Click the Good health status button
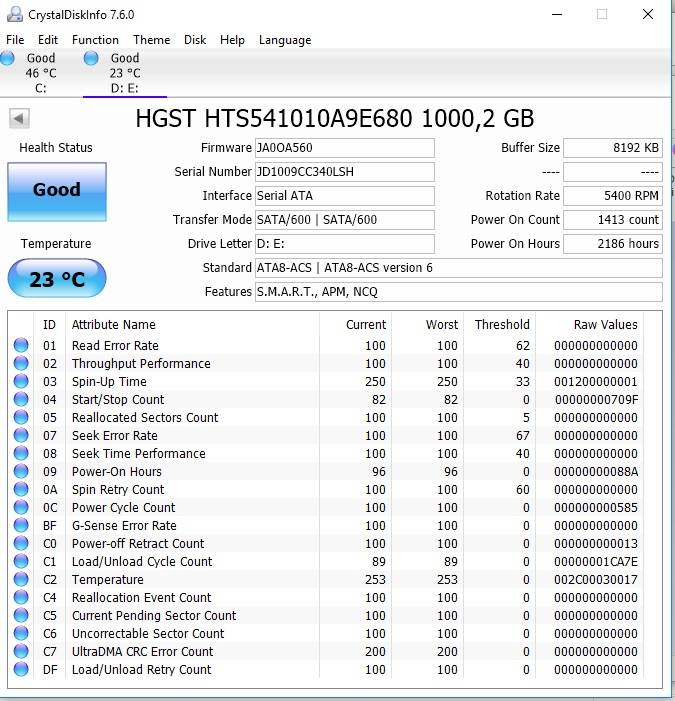The width and height of the screenshot is (675, 701). [x=56, y=191]
